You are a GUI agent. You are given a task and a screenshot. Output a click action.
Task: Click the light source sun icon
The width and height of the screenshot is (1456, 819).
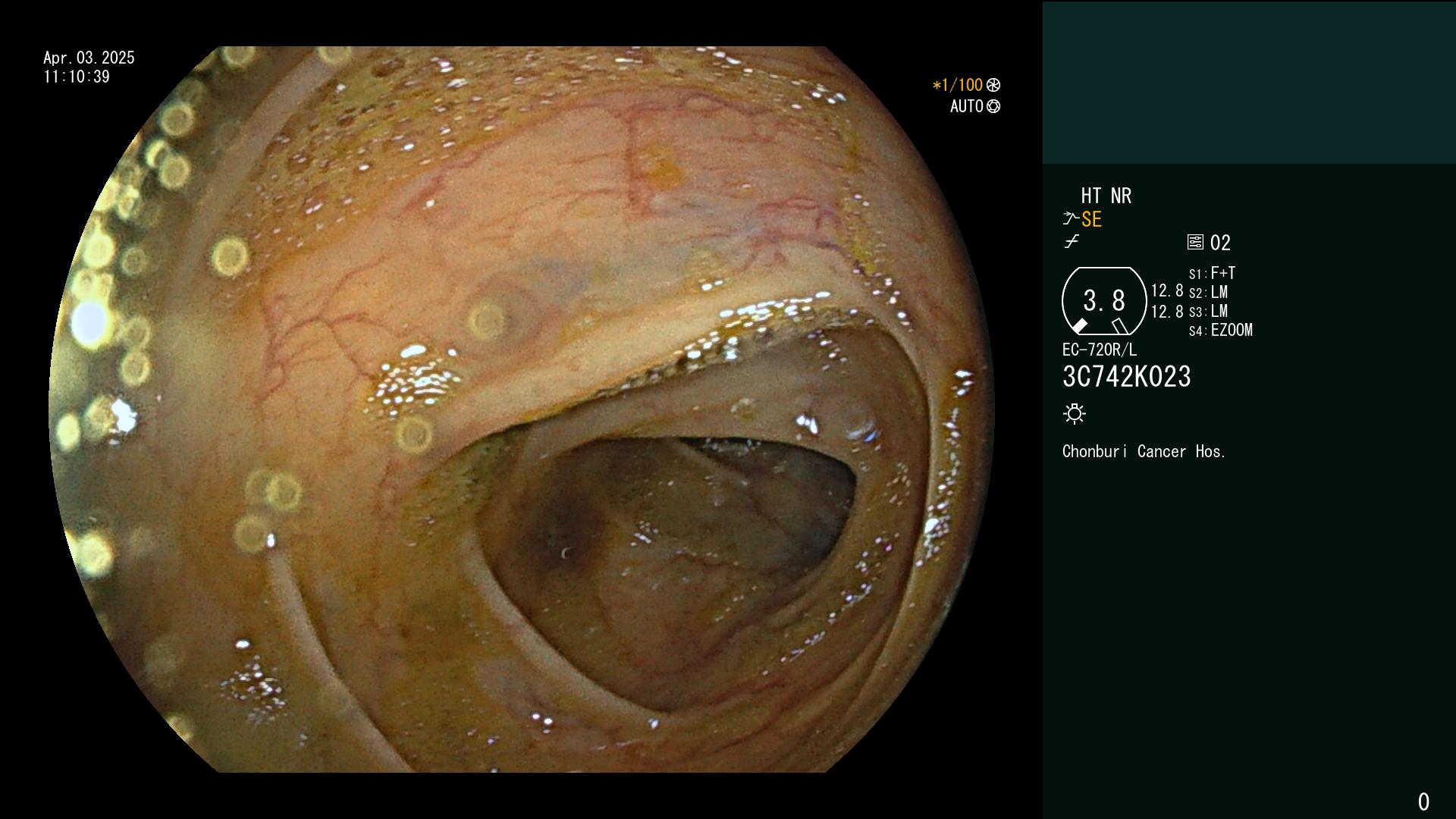1075,413
